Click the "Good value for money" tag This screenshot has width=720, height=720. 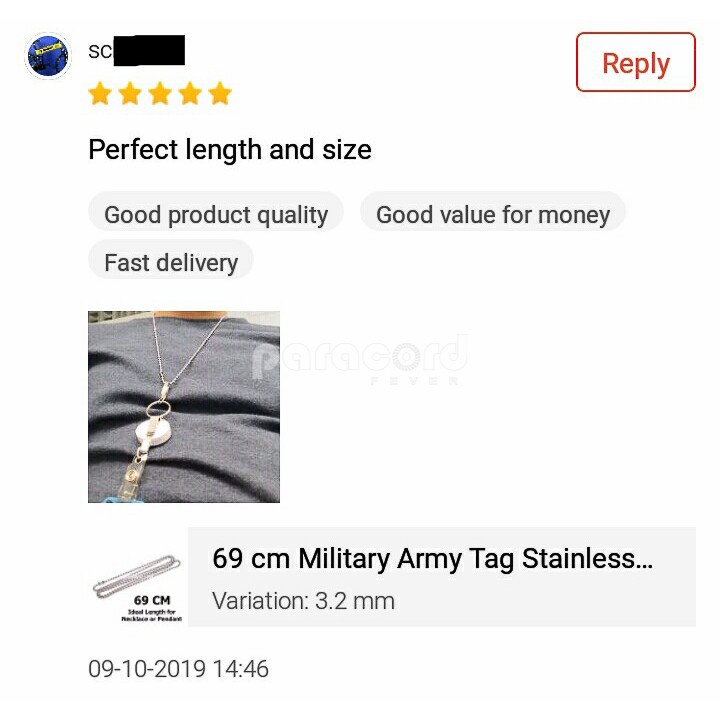point(493,214)
